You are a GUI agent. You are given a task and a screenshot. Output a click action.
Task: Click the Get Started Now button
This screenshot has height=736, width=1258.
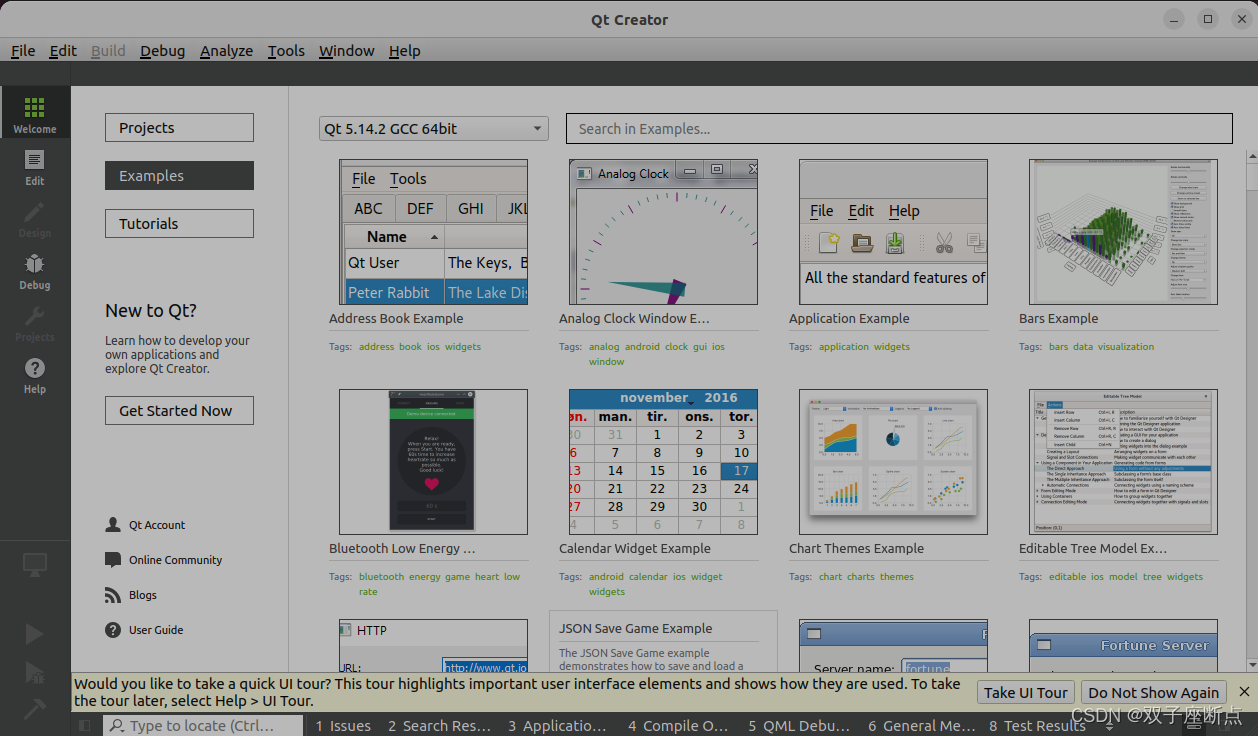(179, 411)
